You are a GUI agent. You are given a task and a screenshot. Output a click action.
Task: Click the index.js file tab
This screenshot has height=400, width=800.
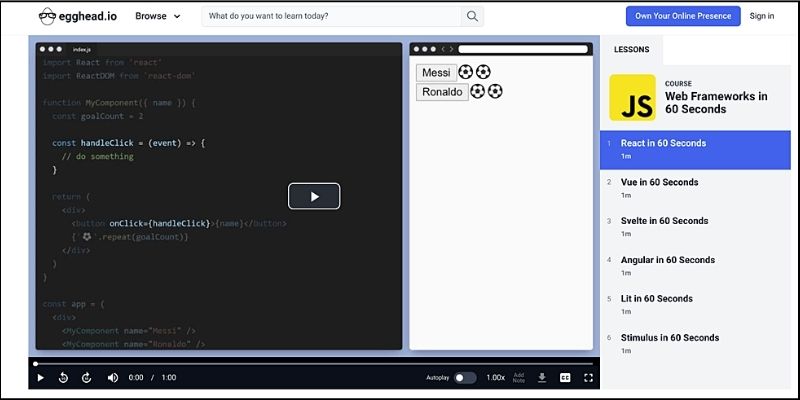(82, 49)
